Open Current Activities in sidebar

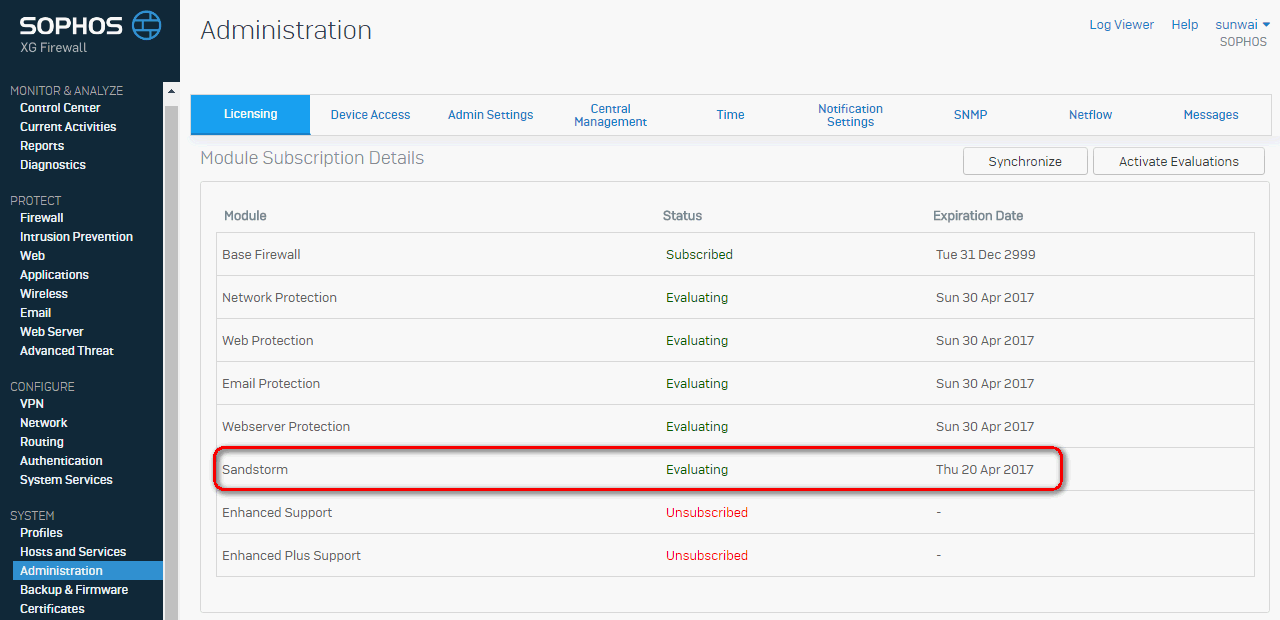(x=68, y=127)
